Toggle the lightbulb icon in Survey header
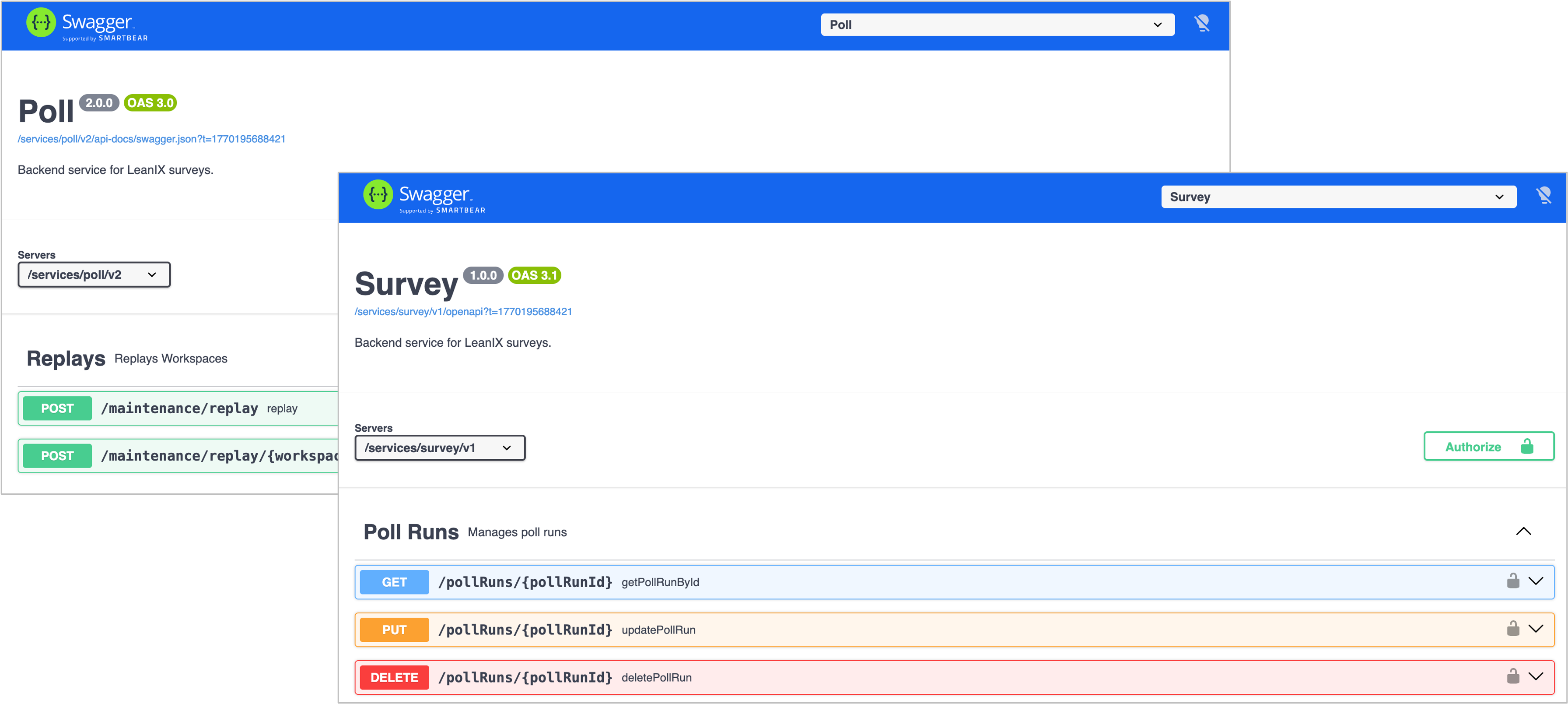The height and width of the screenshot is (704, 1568). [1543, 196]
